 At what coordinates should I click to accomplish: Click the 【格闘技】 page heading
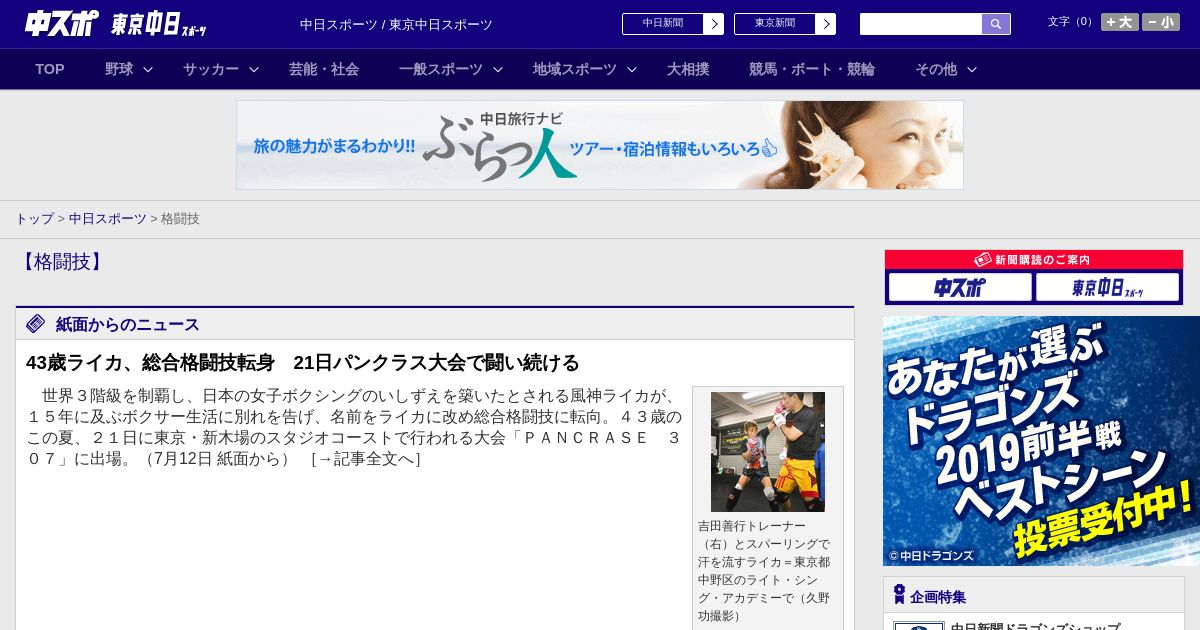pos(62,262)
